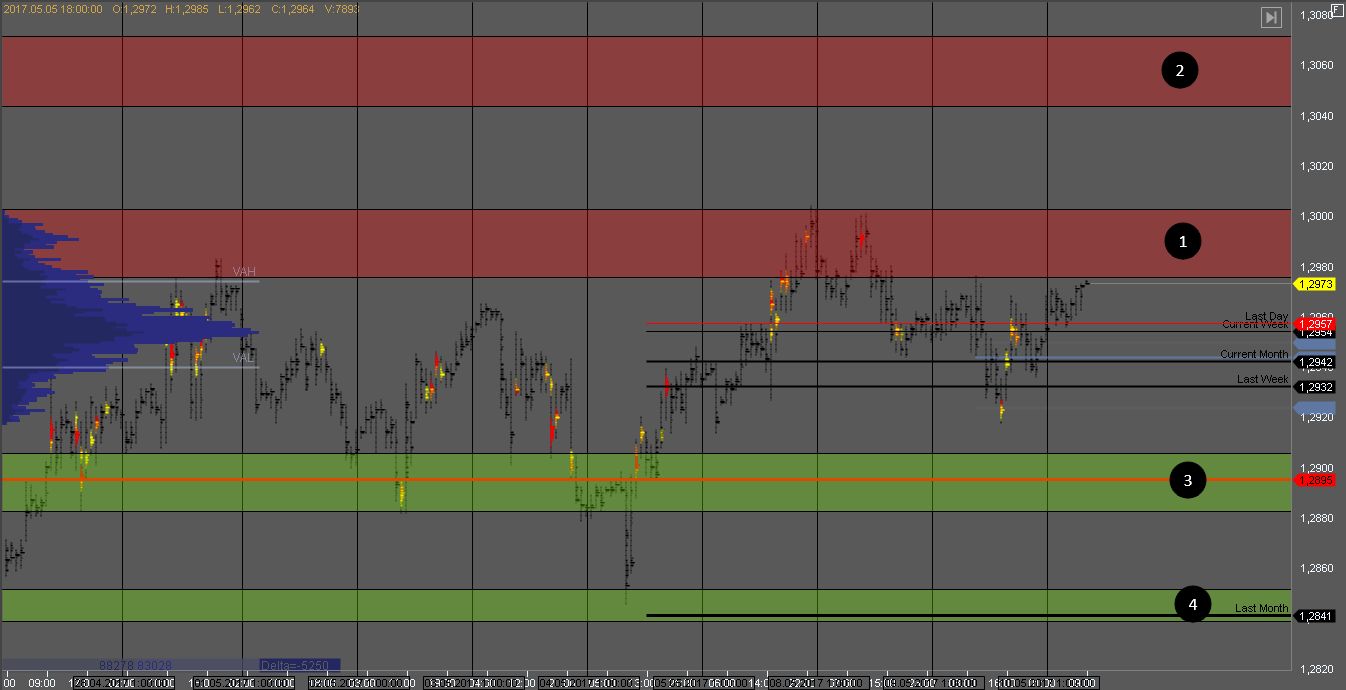Click the VAH value area high label
This screenshot has width=1346, height=690.
[x=244, y=271]
